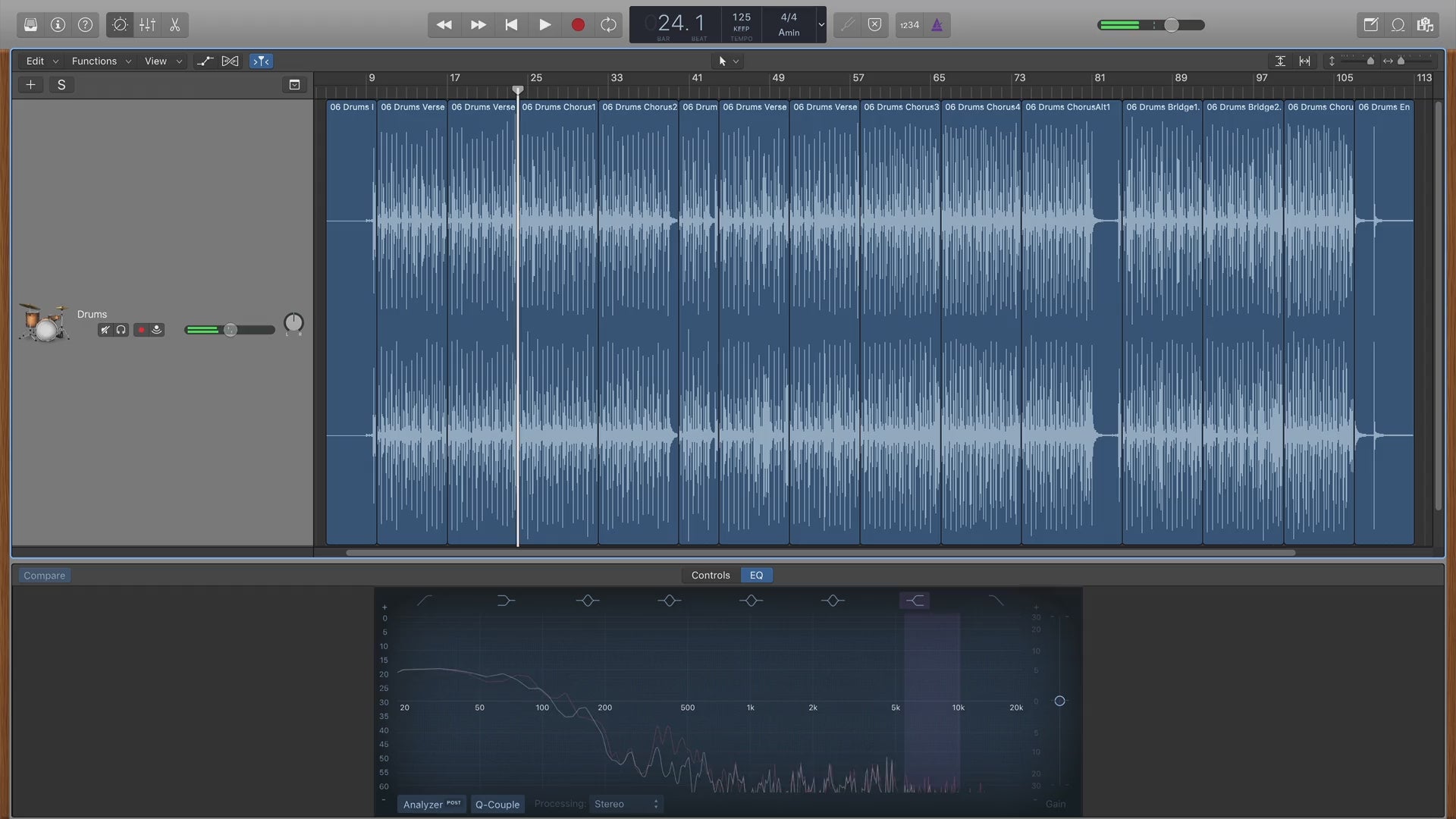Click the Solo button on Drums track
This screenshot has height=819, width=1456.
tap(121, 329)
